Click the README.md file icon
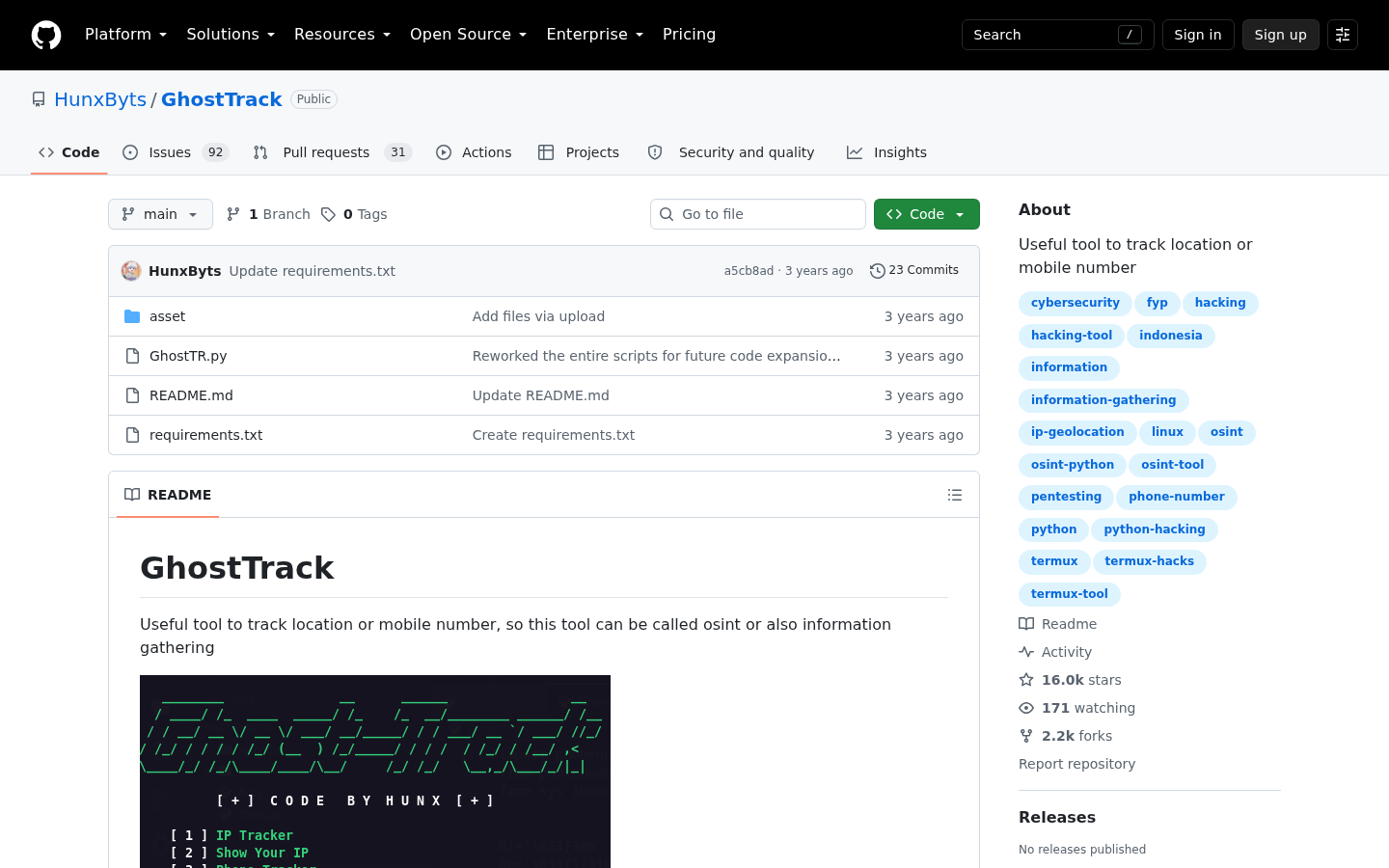The height and width of the screenshot is (868, 1389). 132,395
